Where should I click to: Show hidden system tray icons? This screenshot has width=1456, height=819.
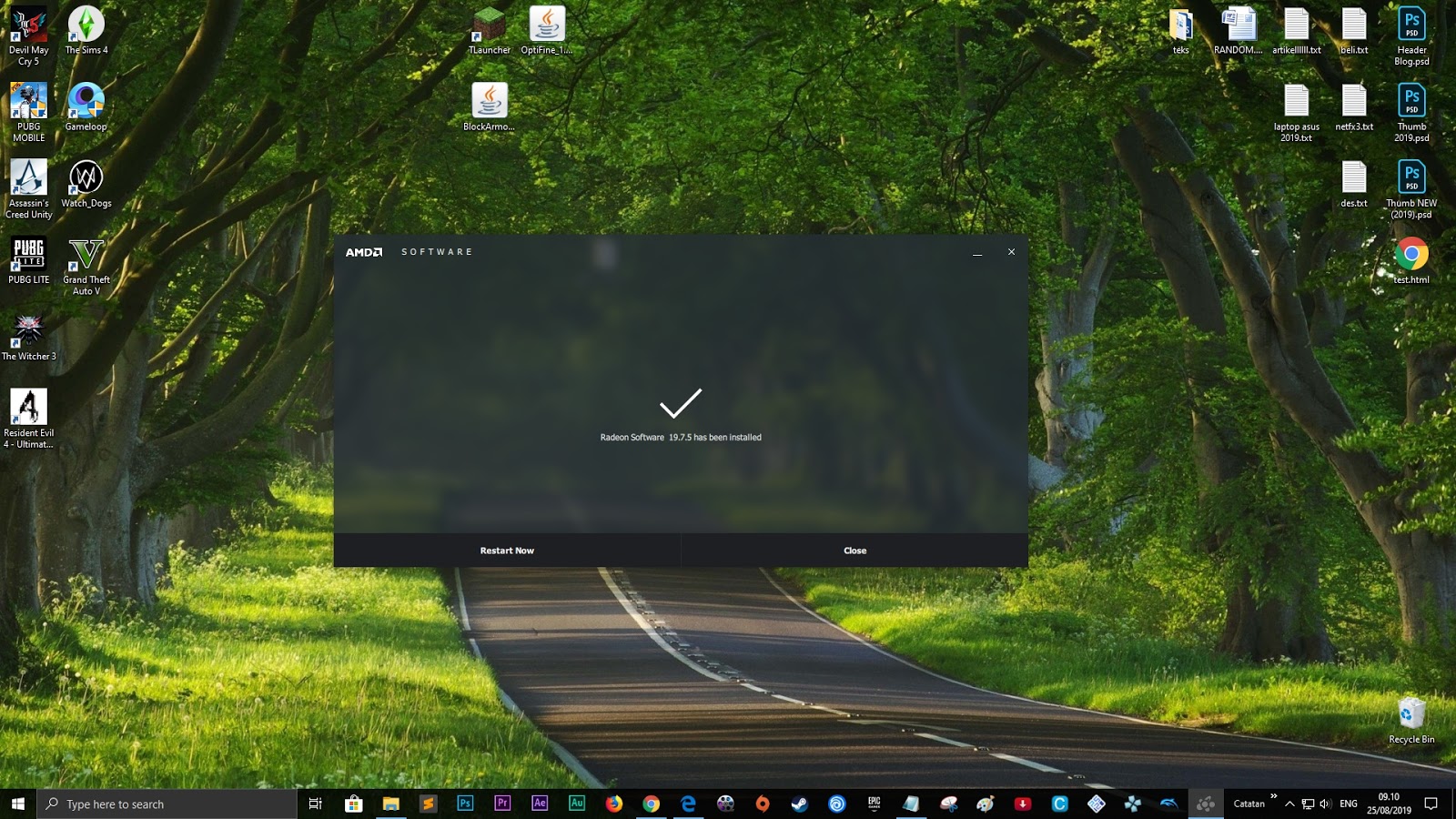pos(1289,804)
